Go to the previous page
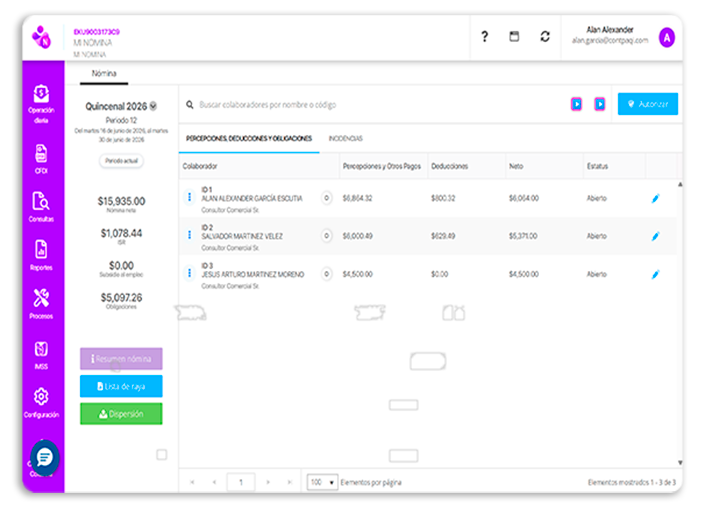 click(214, 482)
